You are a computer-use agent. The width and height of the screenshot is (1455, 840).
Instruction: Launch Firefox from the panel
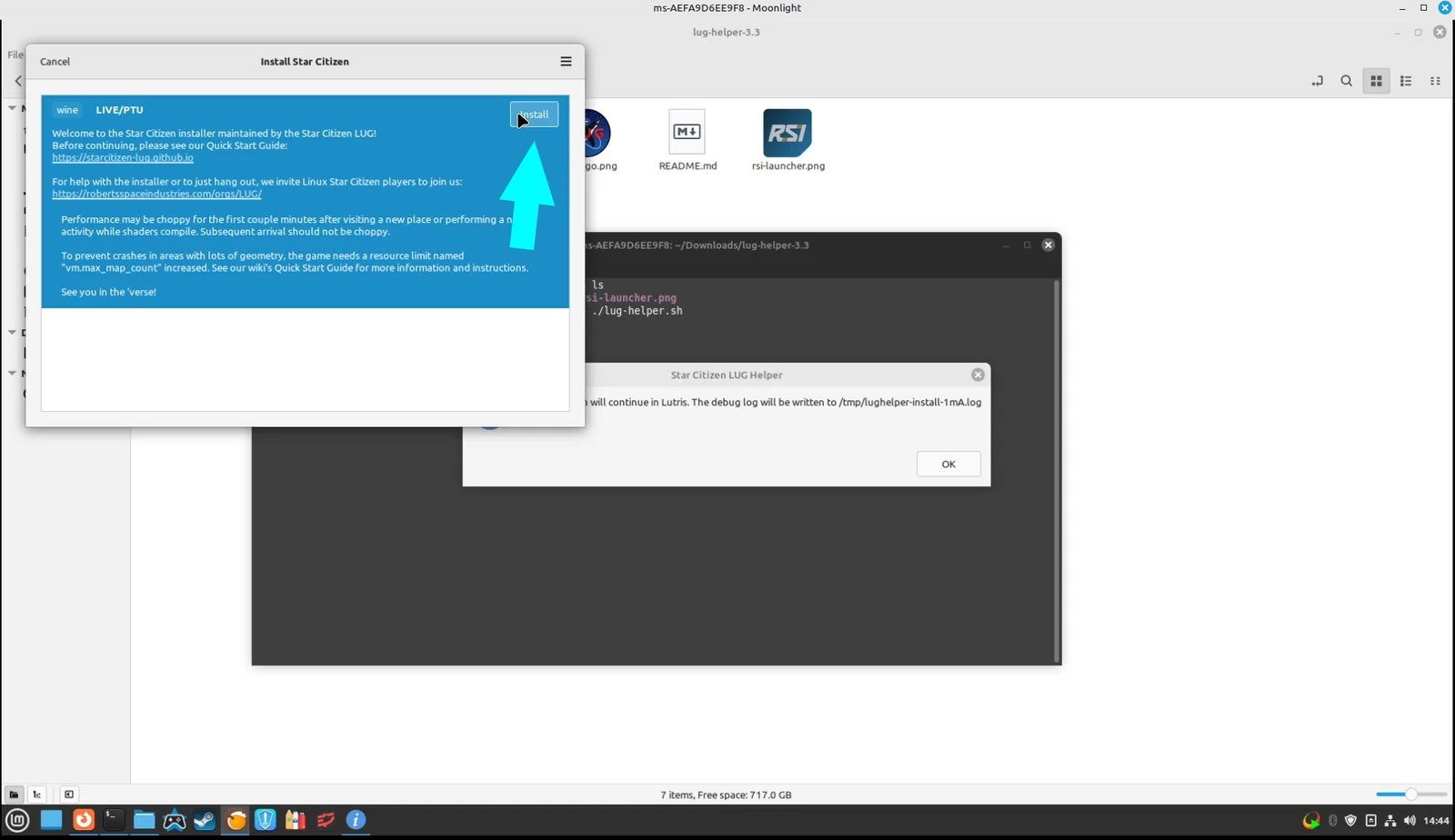coord(83,820)
